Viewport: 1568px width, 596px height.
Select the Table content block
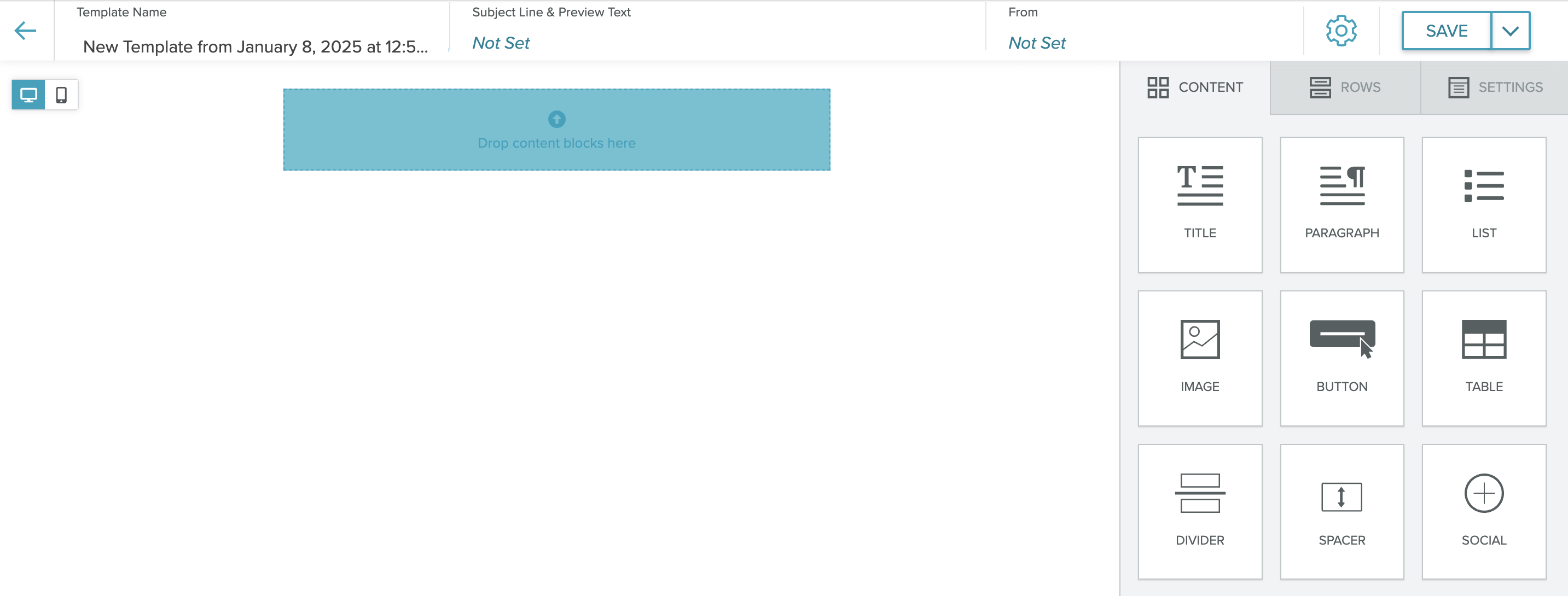pyautogui.click(x=1483, y=358)
